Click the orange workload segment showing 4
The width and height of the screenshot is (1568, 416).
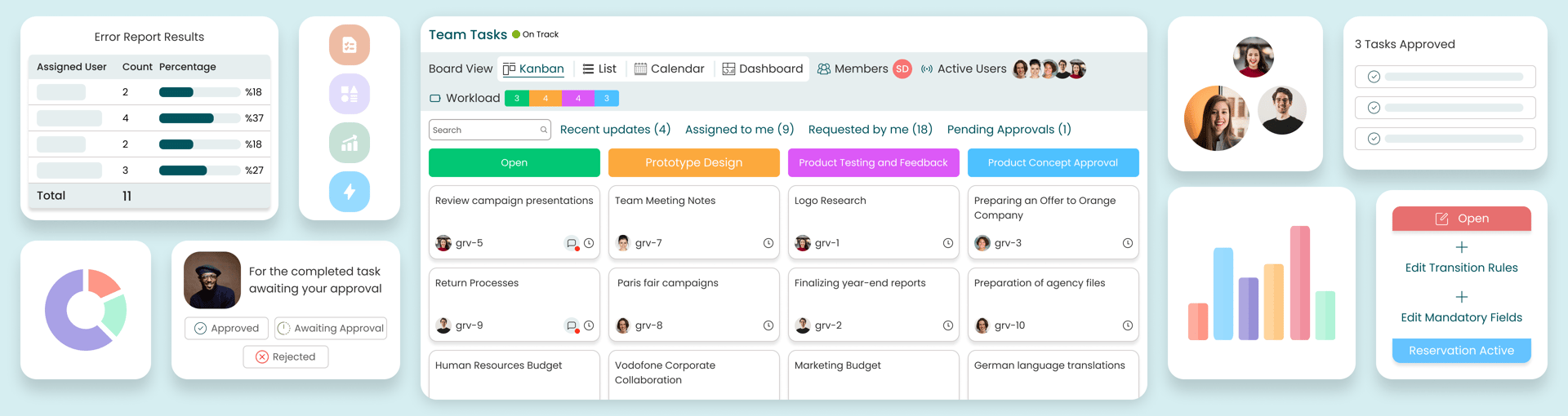[546, 99]
